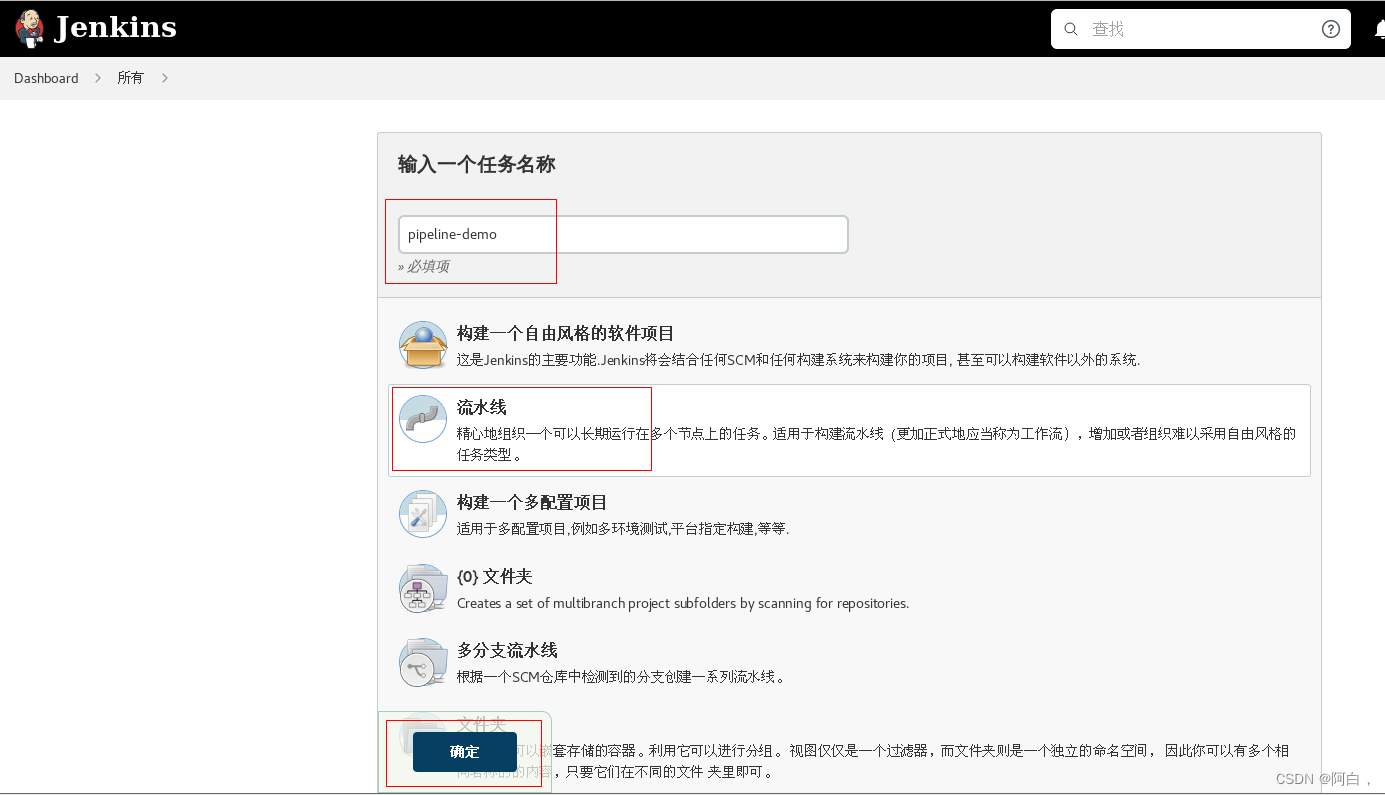
Task: Open the Dashboard breadcrumb menu
Action: pos(46,77)
